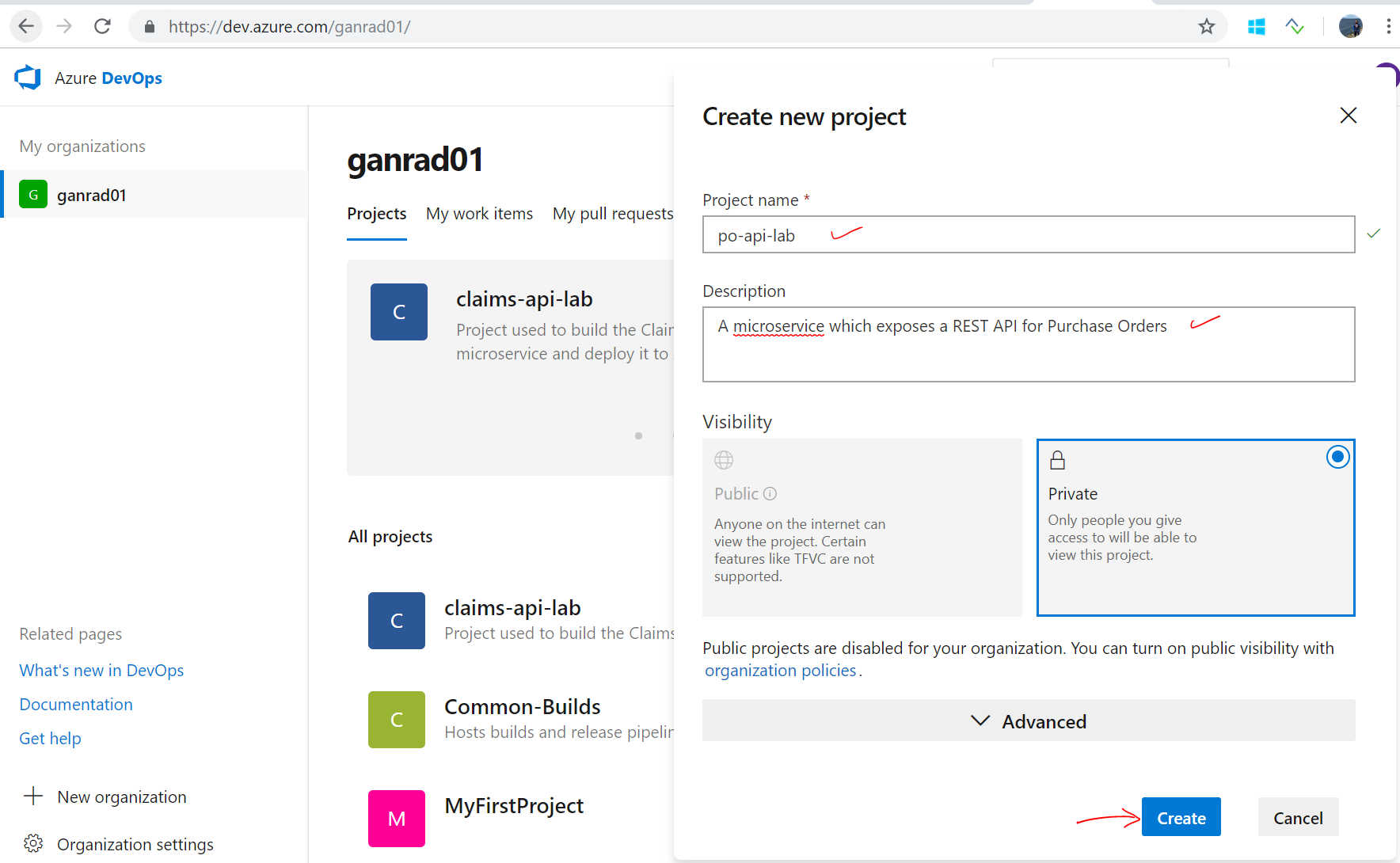The height and width of the screenshot is (863, 1400).
Task: Select ganrad01 in My organizations
Action: (x=155, y=194)
